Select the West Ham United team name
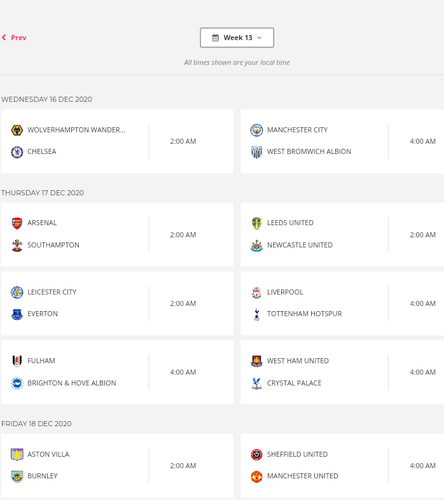Viewport: 444px width, 500px height. pos(298,361)
